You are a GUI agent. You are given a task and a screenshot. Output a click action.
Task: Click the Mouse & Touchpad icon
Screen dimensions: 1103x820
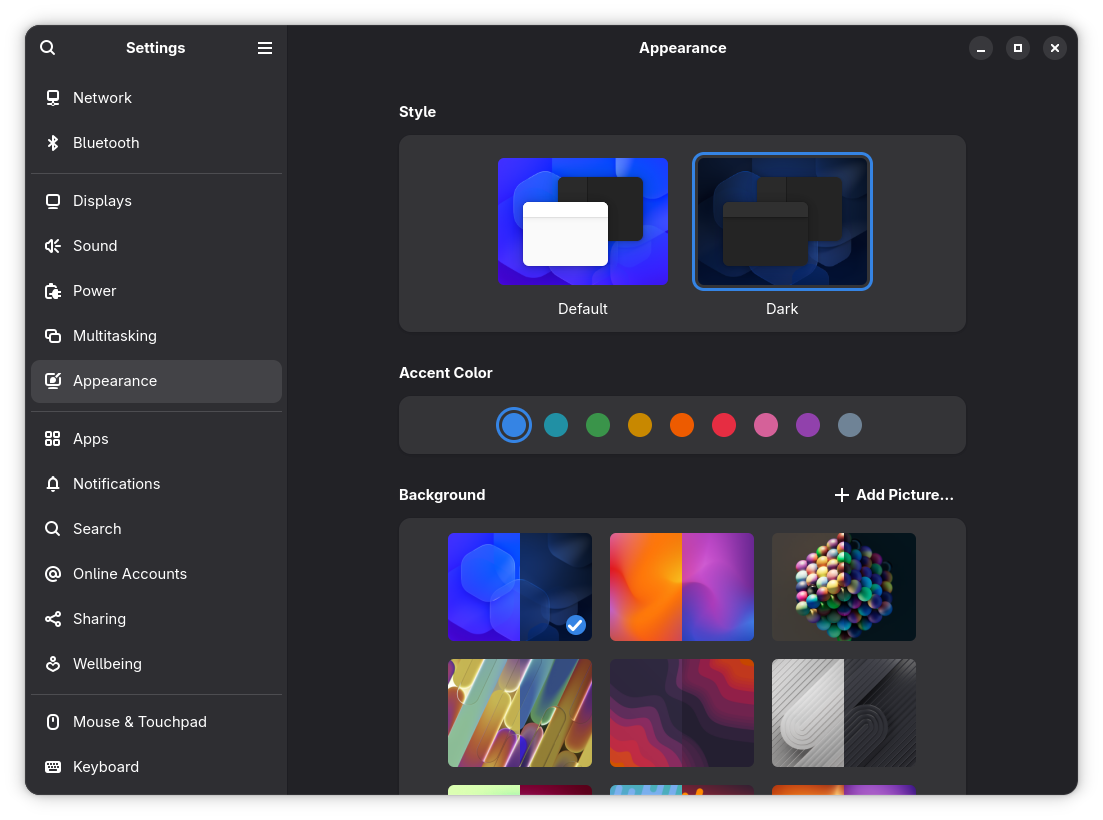click(x=53, y=722)
